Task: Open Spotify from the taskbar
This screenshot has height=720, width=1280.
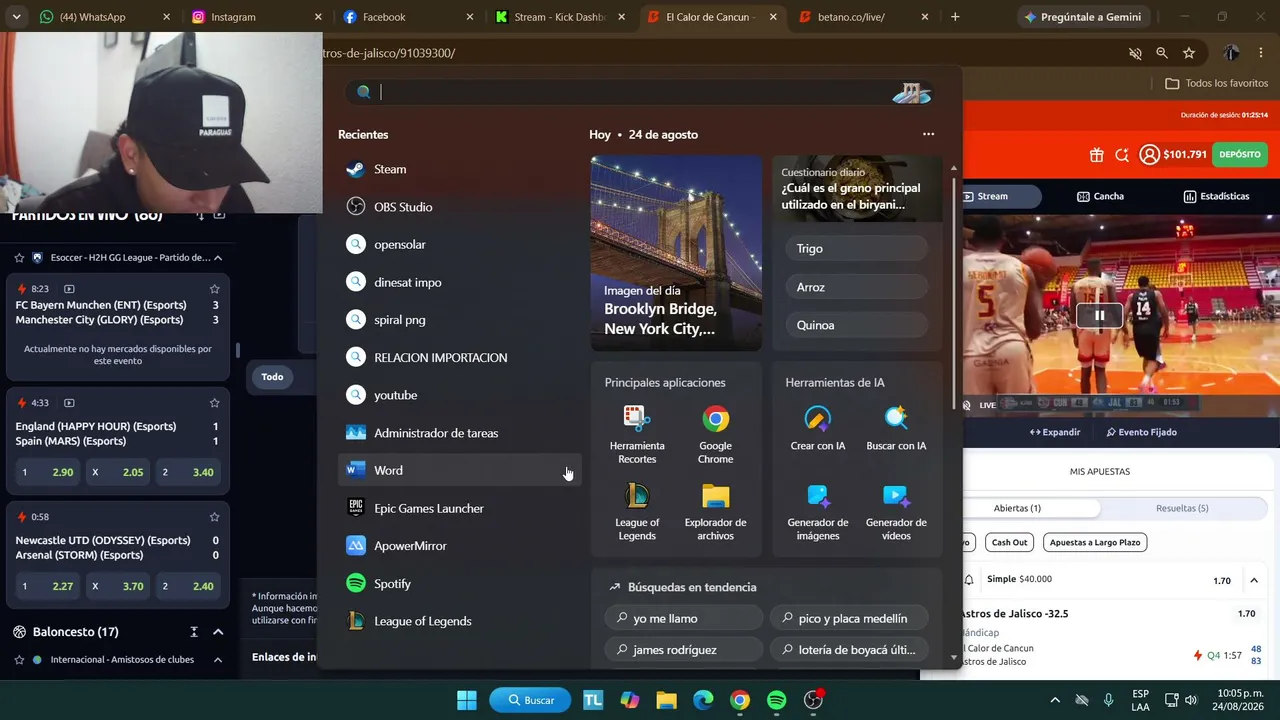Action: [776, 700]
